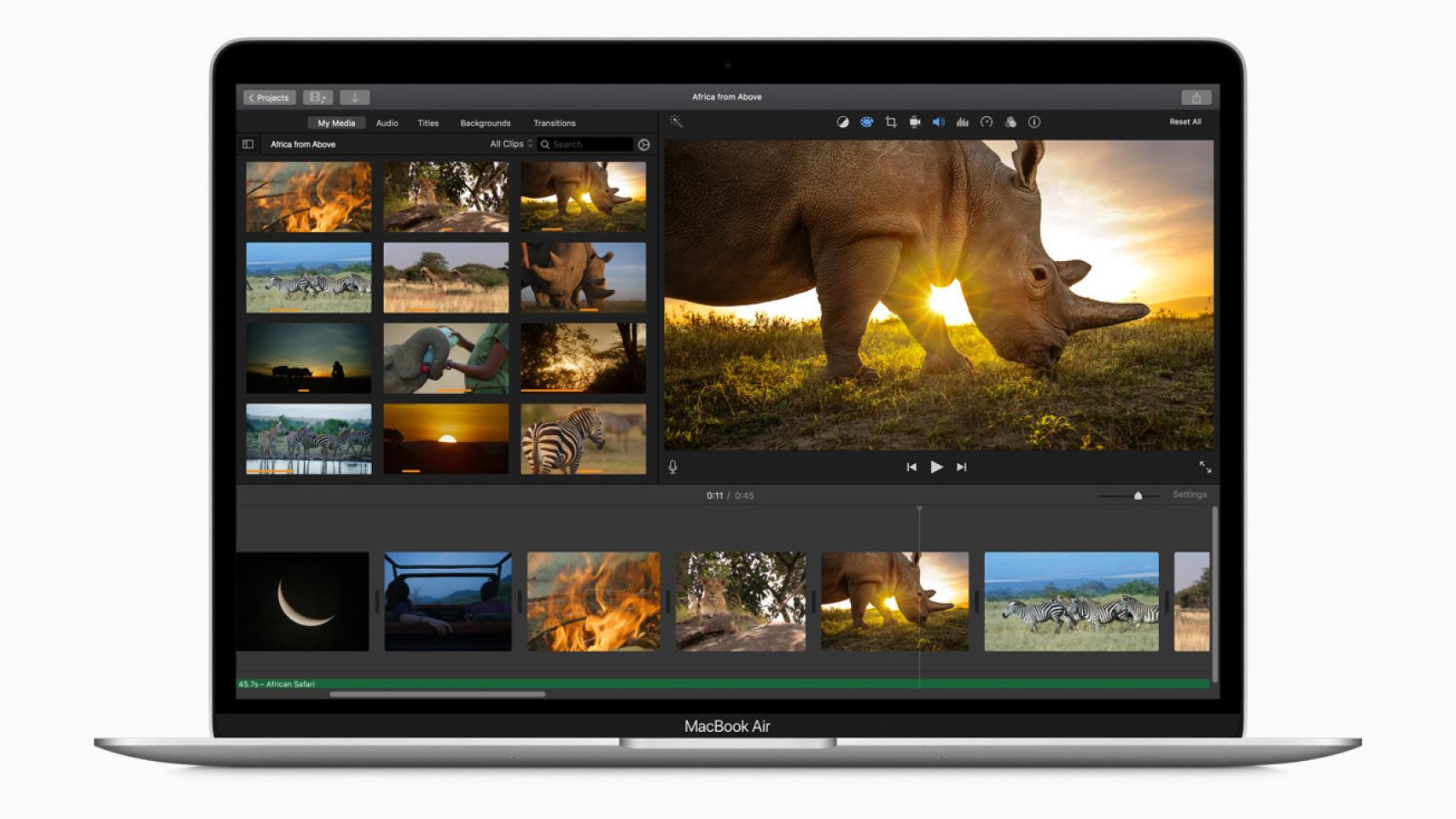Select the running zebras browser clip
1456x819 pixels.
coord(308,277)
